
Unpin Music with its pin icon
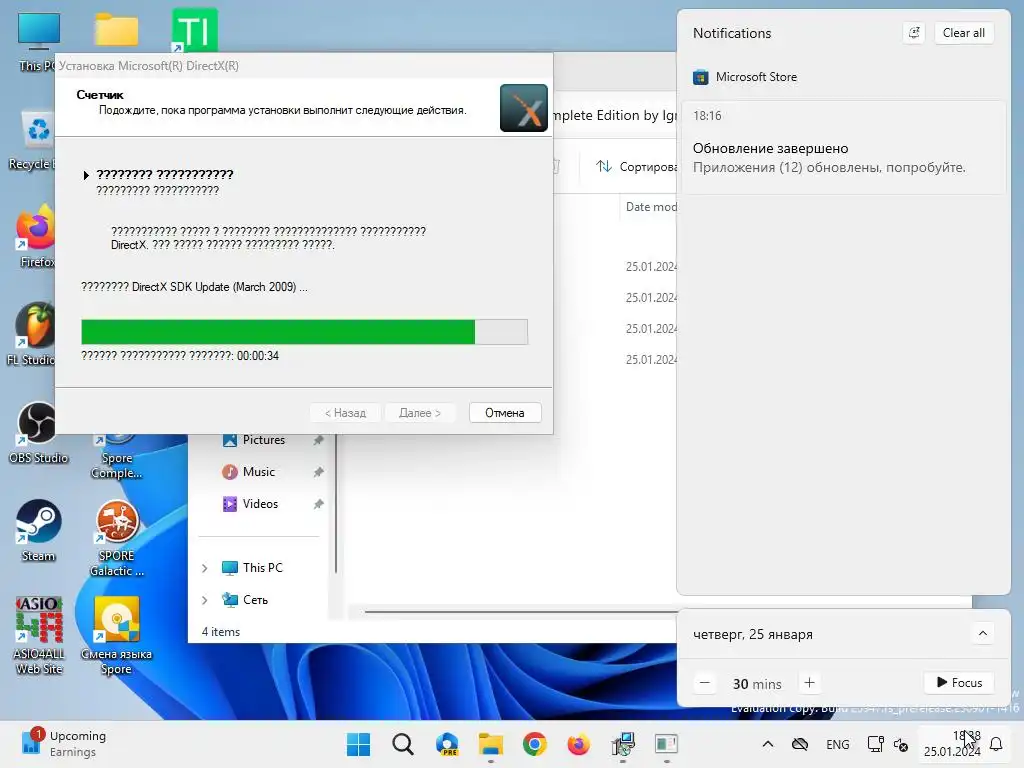click(319, 472)
